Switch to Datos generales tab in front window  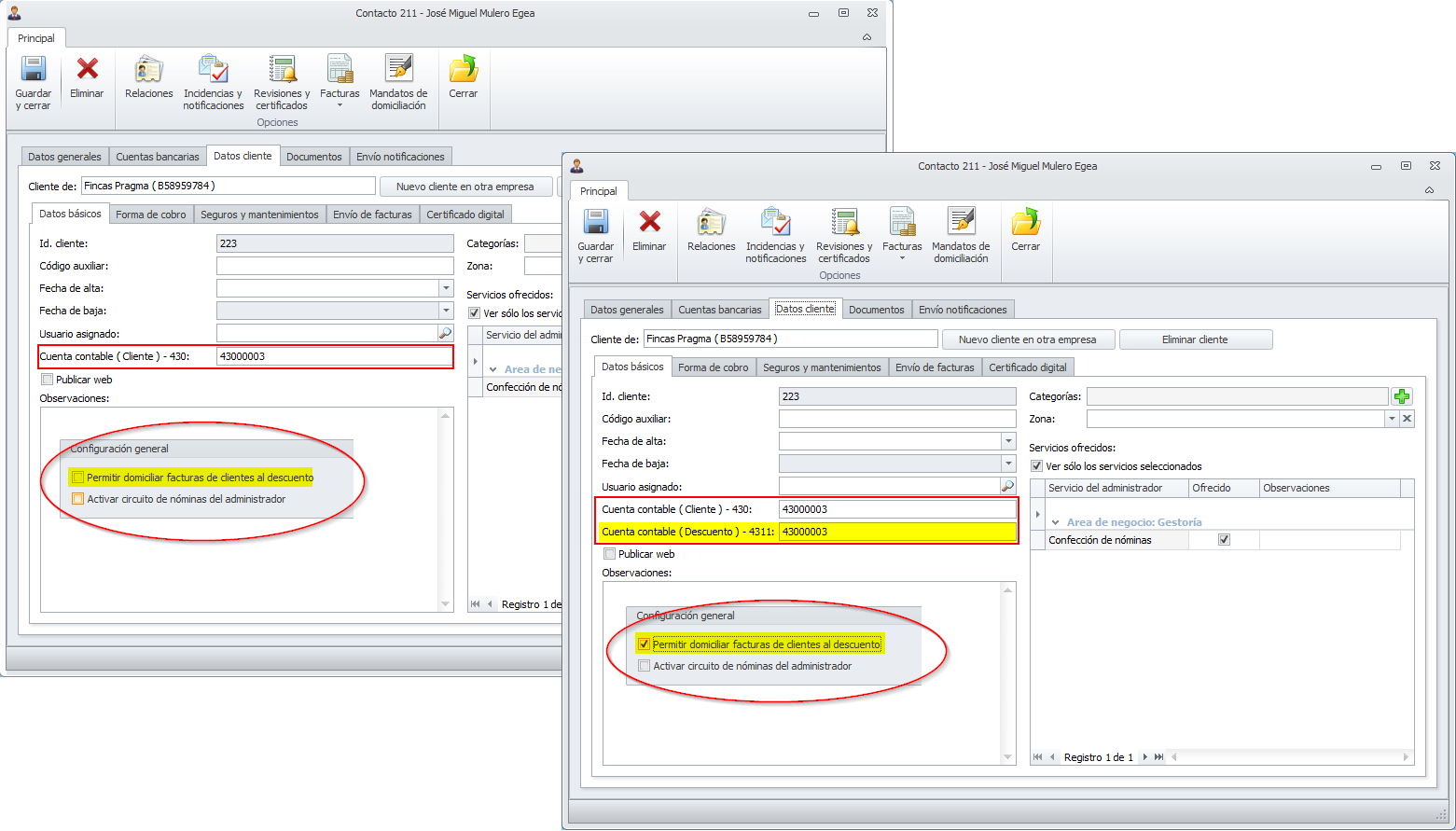[x=627, y=310]
